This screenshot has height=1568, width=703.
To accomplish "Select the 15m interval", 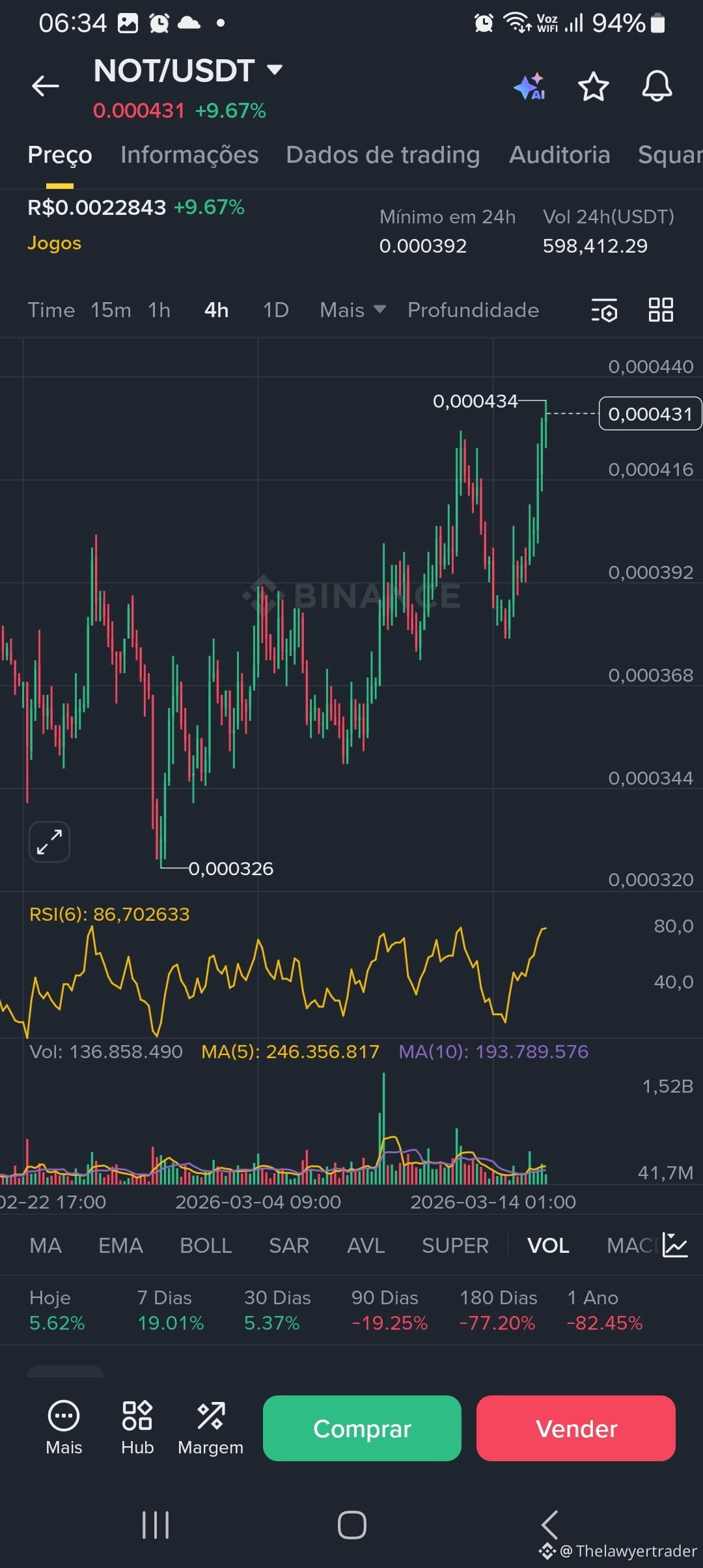I will (x=111, y=310).
